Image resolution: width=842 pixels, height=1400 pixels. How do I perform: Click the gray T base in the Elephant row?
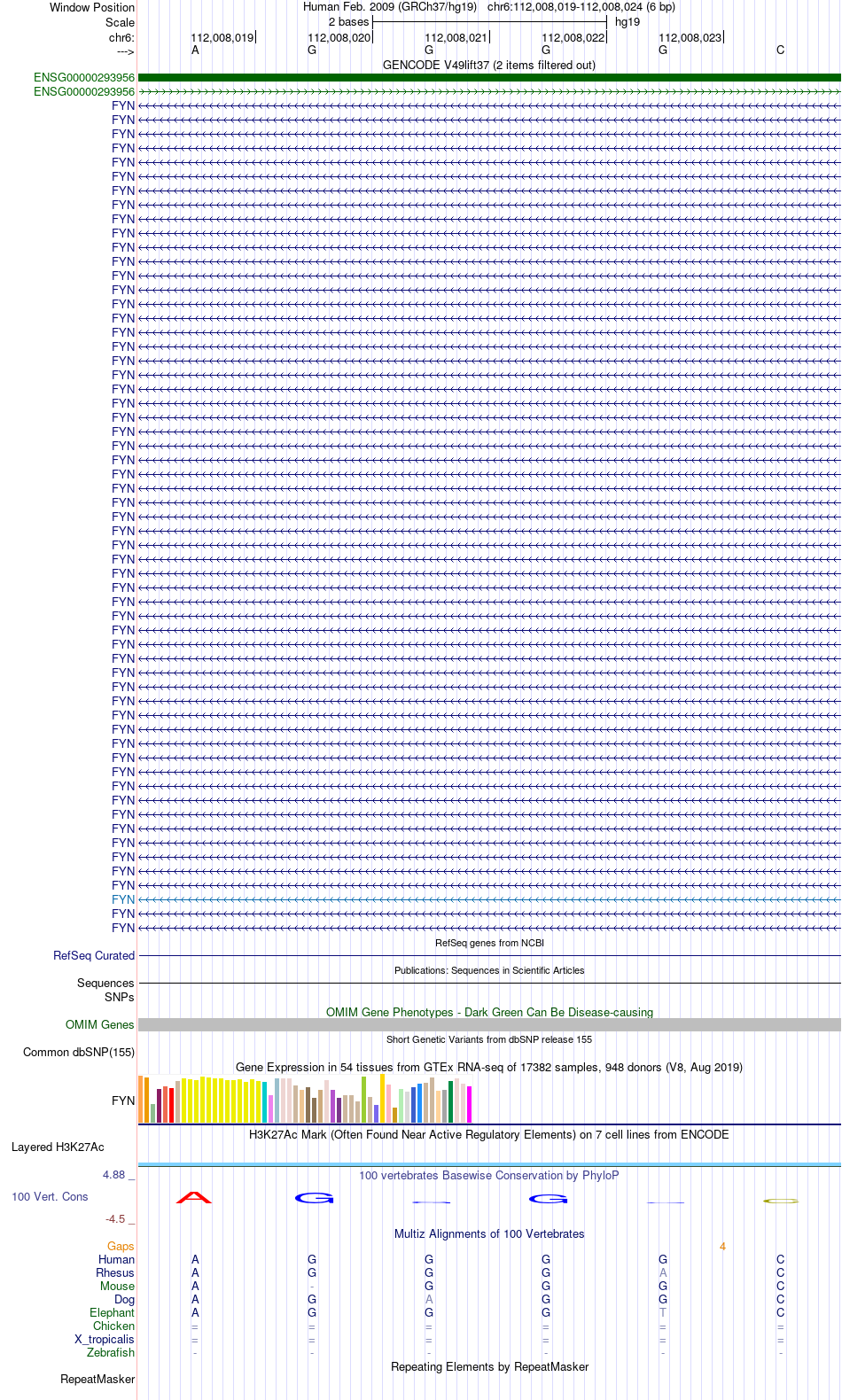pos(663,1313)
